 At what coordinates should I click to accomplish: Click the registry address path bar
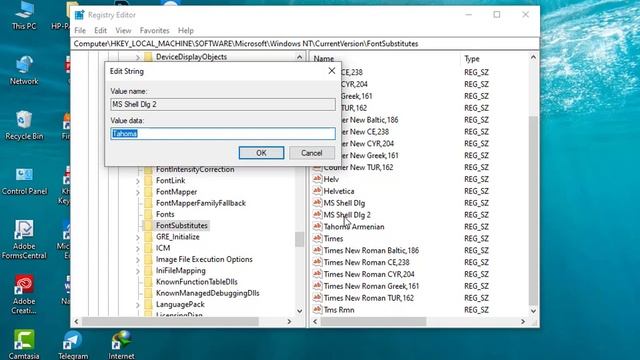point(305,44)
